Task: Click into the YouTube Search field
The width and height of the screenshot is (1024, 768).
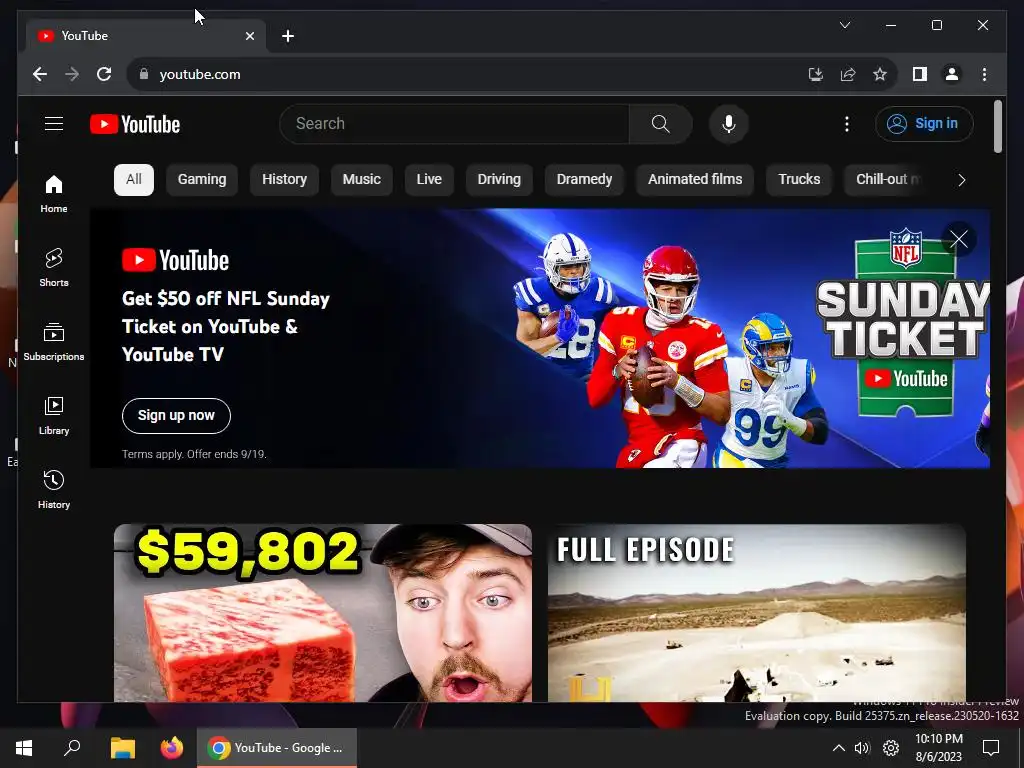Action: pos(455,124)
